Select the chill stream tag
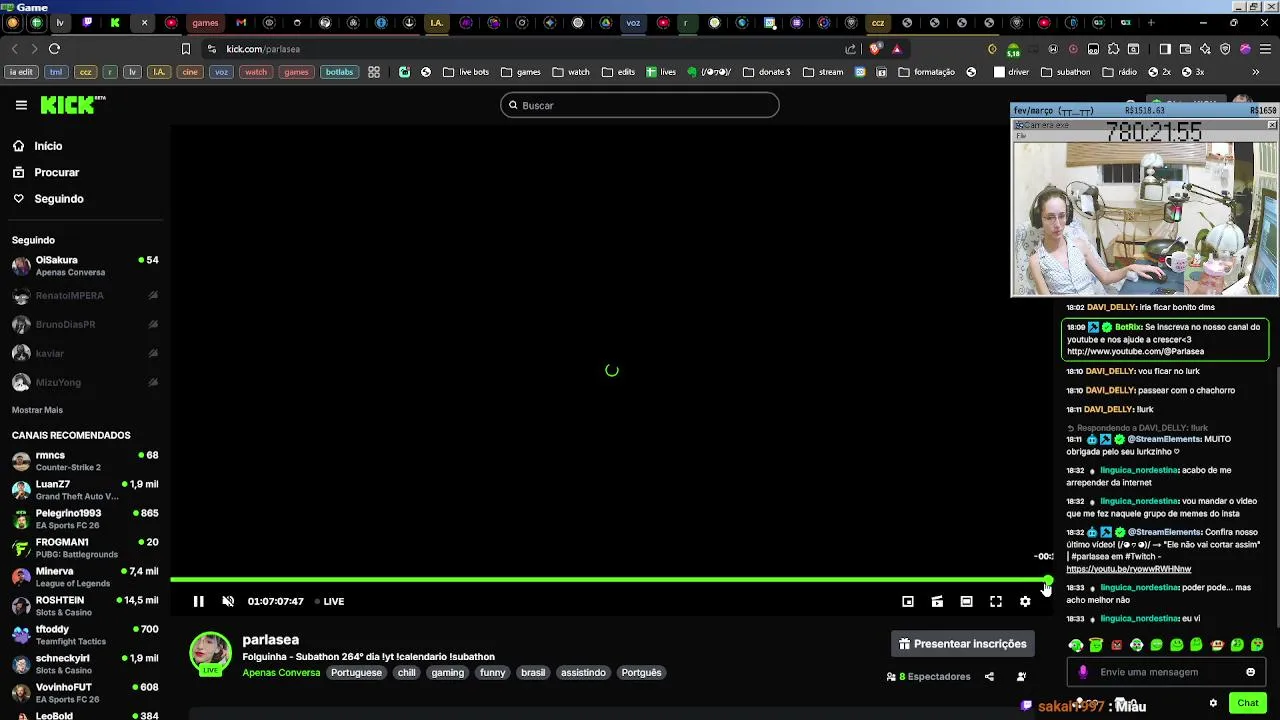The height and width of the screenshot is (720, 1280). tap(406, 673)
